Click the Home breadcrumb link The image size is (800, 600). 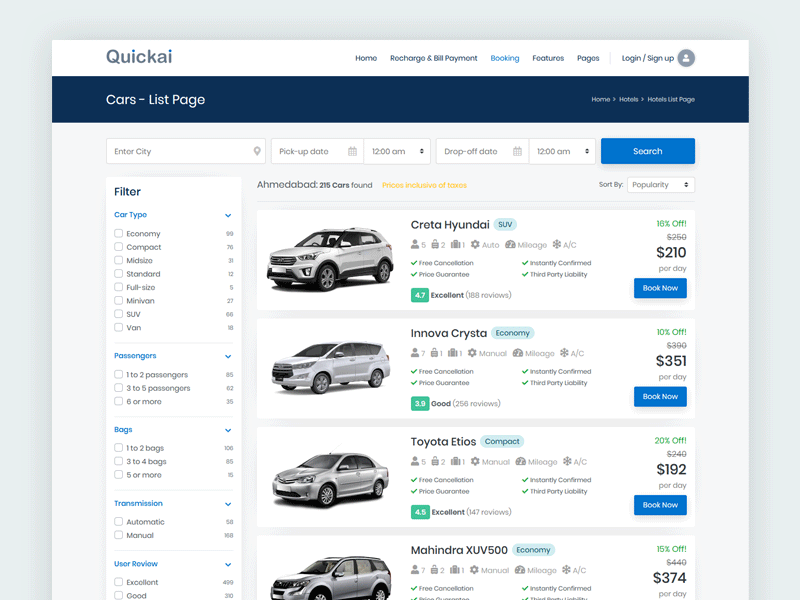601,99
